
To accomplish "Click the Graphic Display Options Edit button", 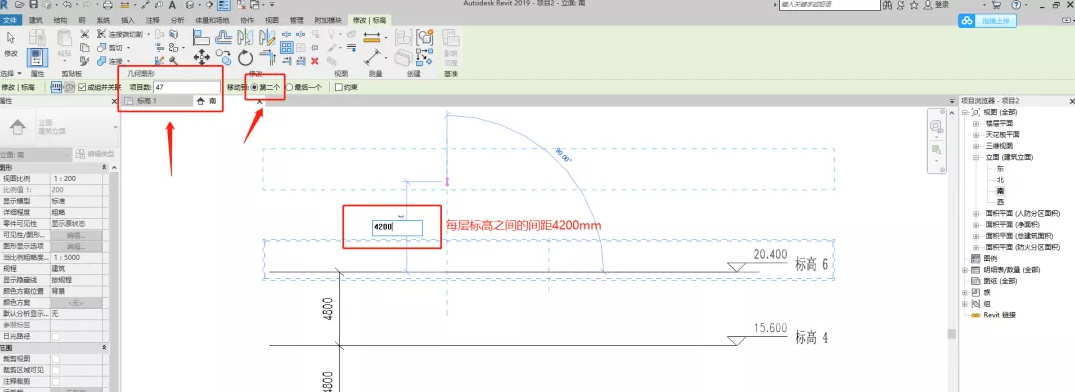I will (76, 246).
